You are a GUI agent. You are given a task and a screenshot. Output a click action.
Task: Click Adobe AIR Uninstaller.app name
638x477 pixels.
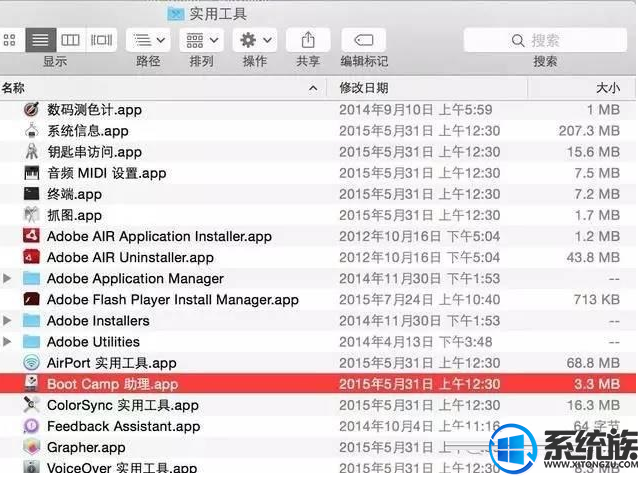pyautogui.click(x=130, y=257)
